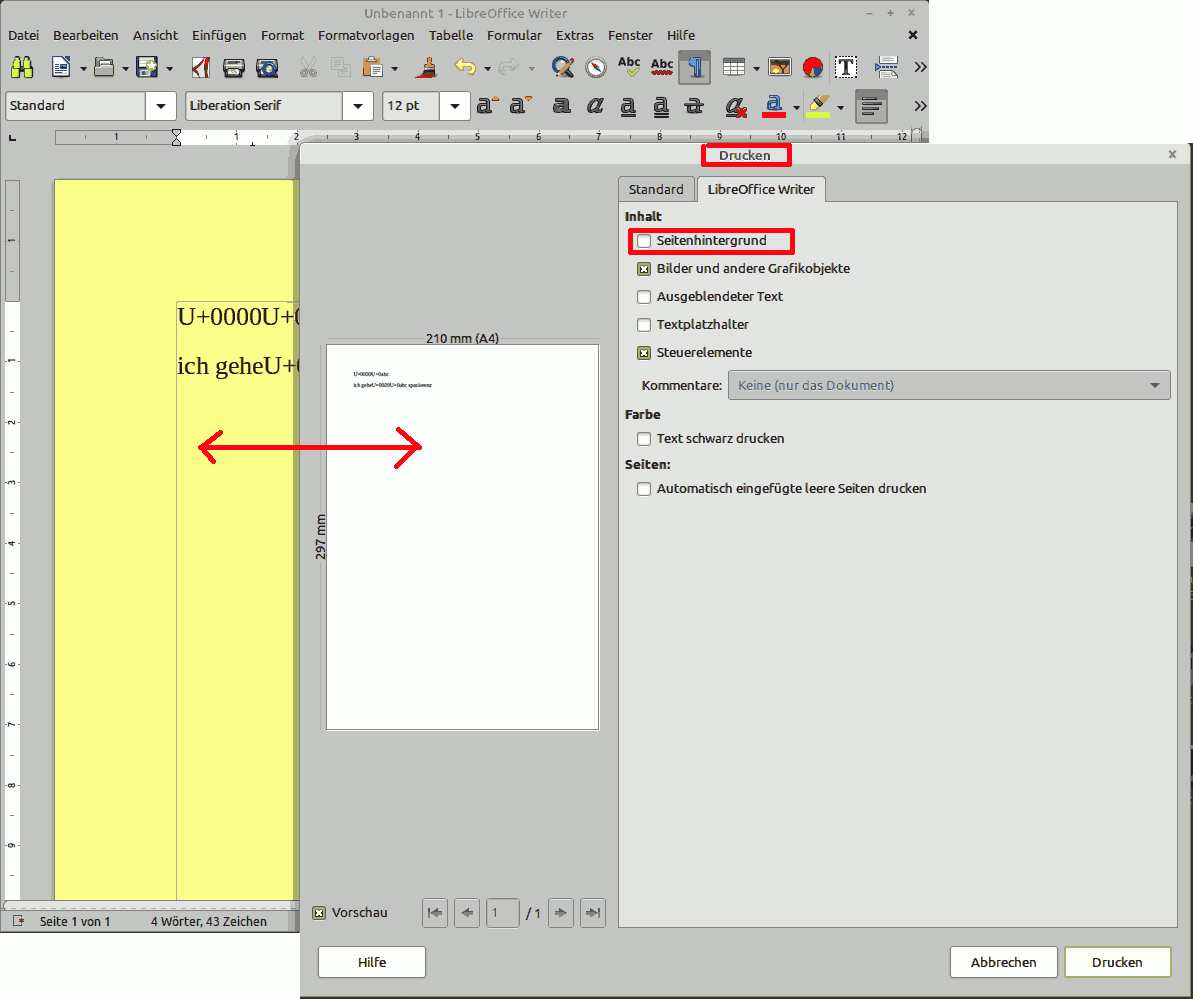Select the Clone Formatting paintbrush
1193x999 pixels.
(428, 68)
